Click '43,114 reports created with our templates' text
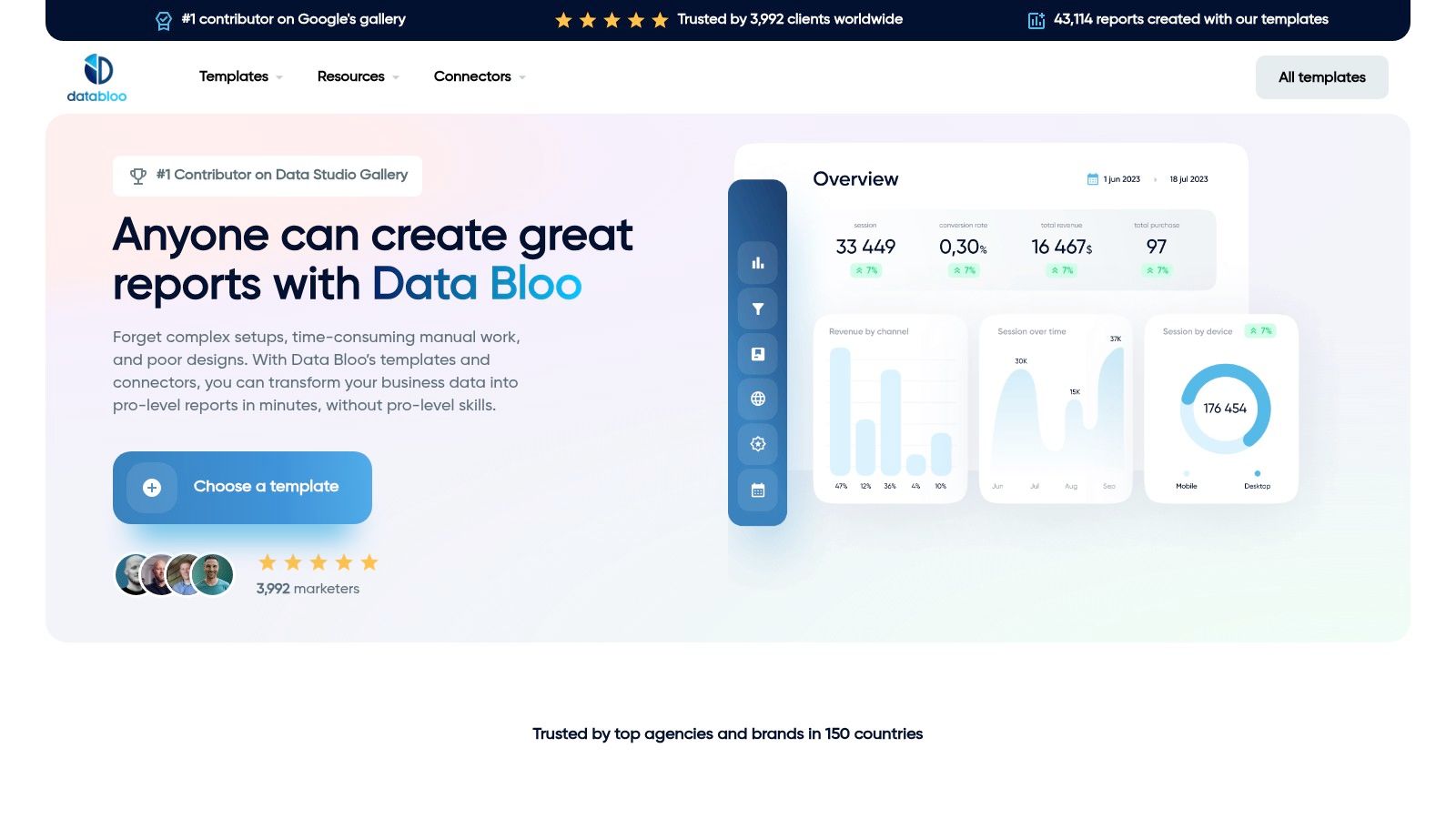Viewport: 1456px width, 819px height. pos(1191,19)
